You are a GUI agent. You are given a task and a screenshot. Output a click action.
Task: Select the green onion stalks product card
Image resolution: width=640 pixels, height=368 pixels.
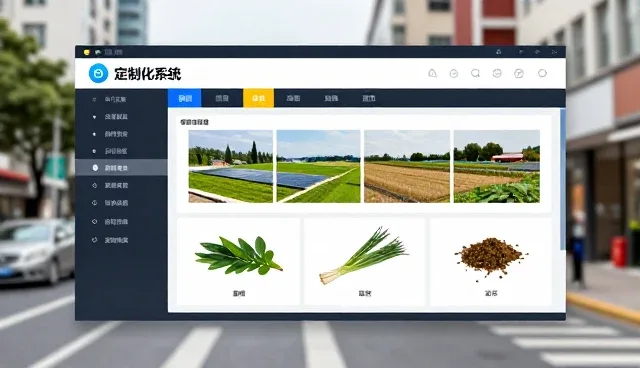tap(364, 262)
